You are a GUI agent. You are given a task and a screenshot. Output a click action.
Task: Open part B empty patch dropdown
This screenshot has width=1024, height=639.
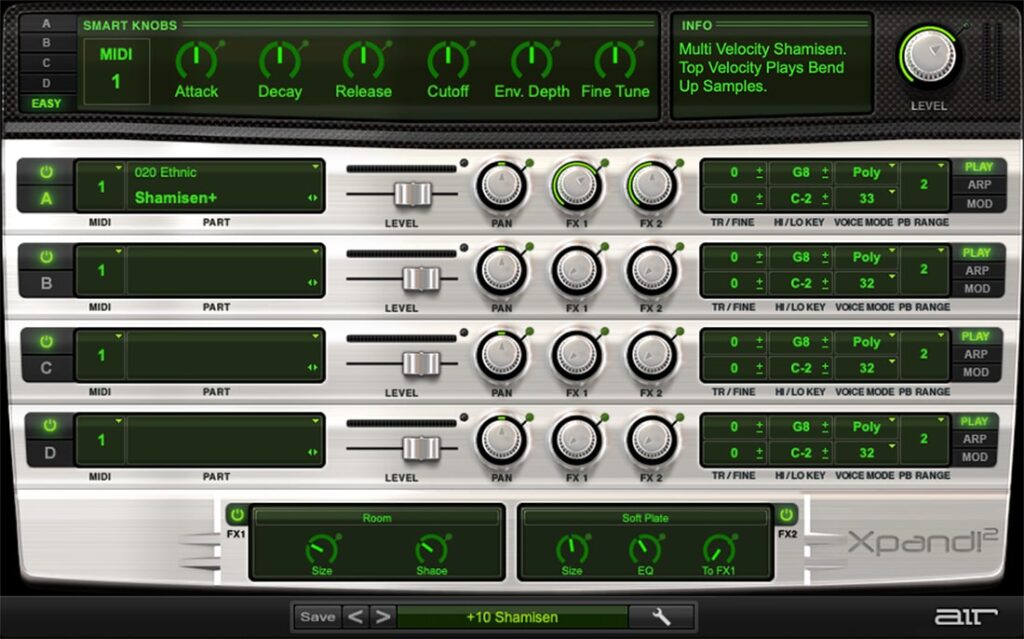click(x=225, y=257)
